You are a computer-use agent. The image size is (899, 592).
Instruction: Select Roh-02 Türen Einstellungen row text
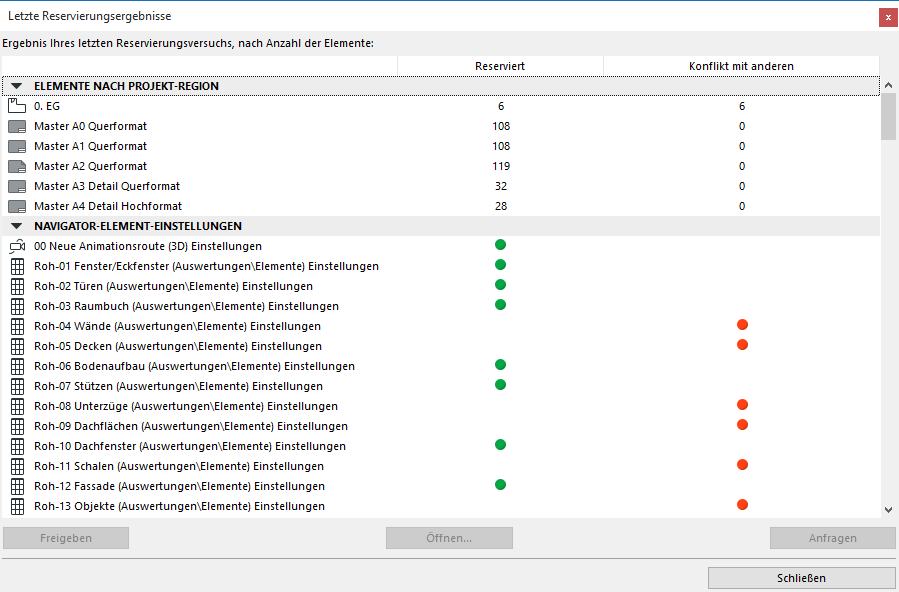click(x=174, y=287)
